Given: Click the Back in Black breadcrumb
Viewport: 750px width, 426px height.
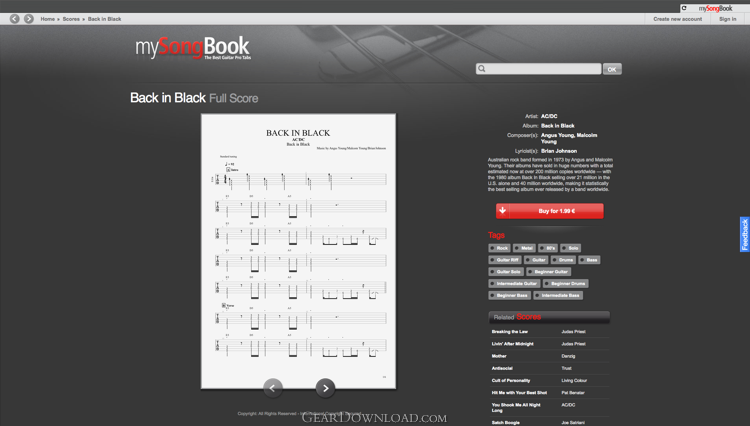Looking at the screenshot, I should (x=104, y=19).
